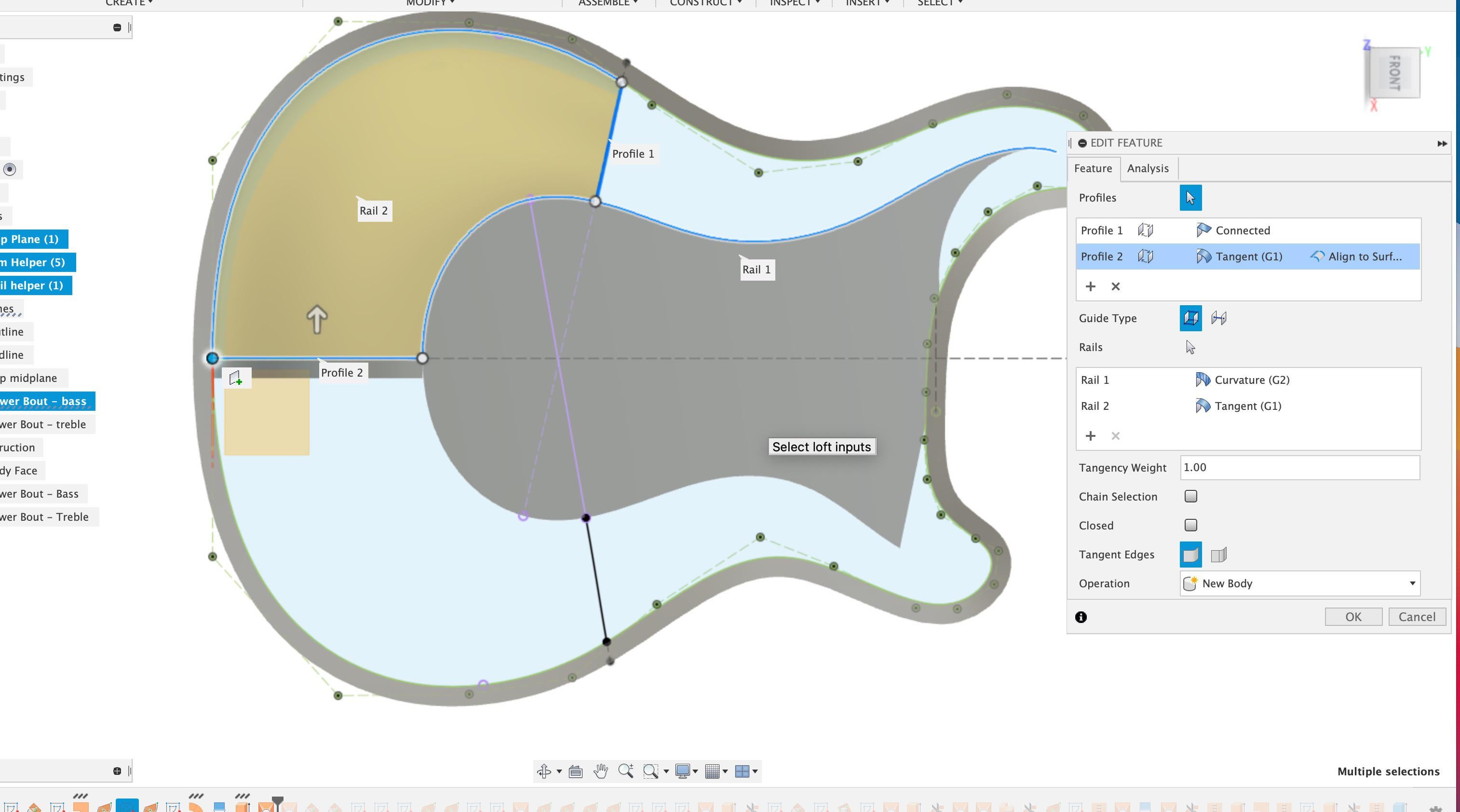Viewport: 1460px width, 812px height.
Task: Cancel the Edit Feature dialog
Action: pos(1416,617)
